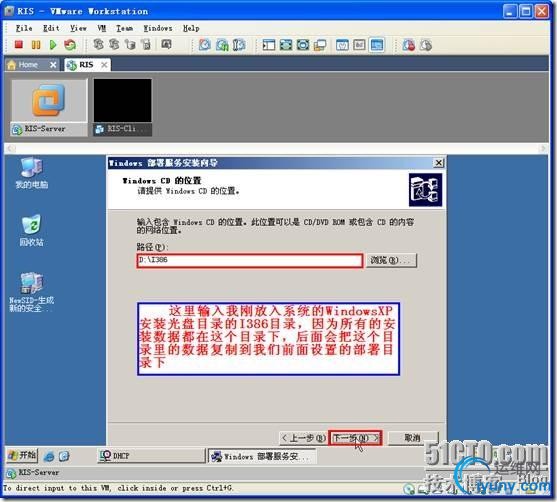The width and height of the screenshot is (557, 502).
Task: Click the last grayed replay toolbar icon
Action: tap(426, 45)
